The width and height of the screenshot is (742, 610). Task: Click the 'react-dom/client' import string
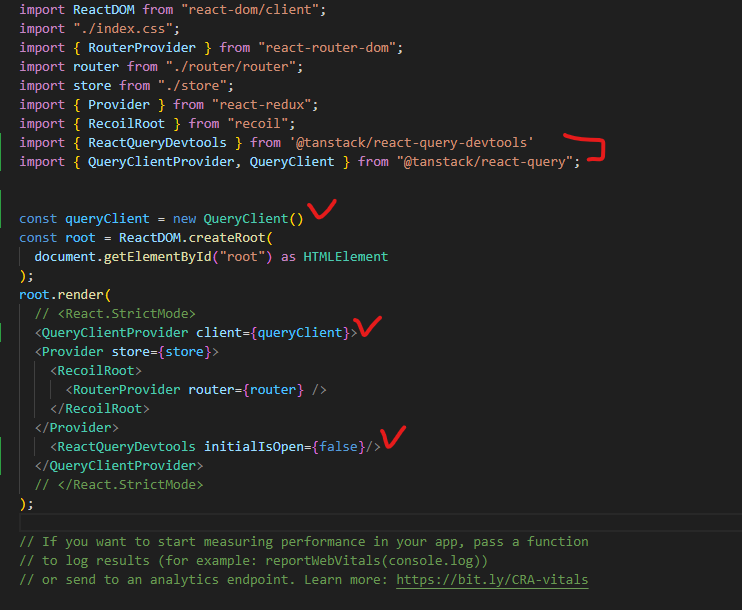click(250, 9)
